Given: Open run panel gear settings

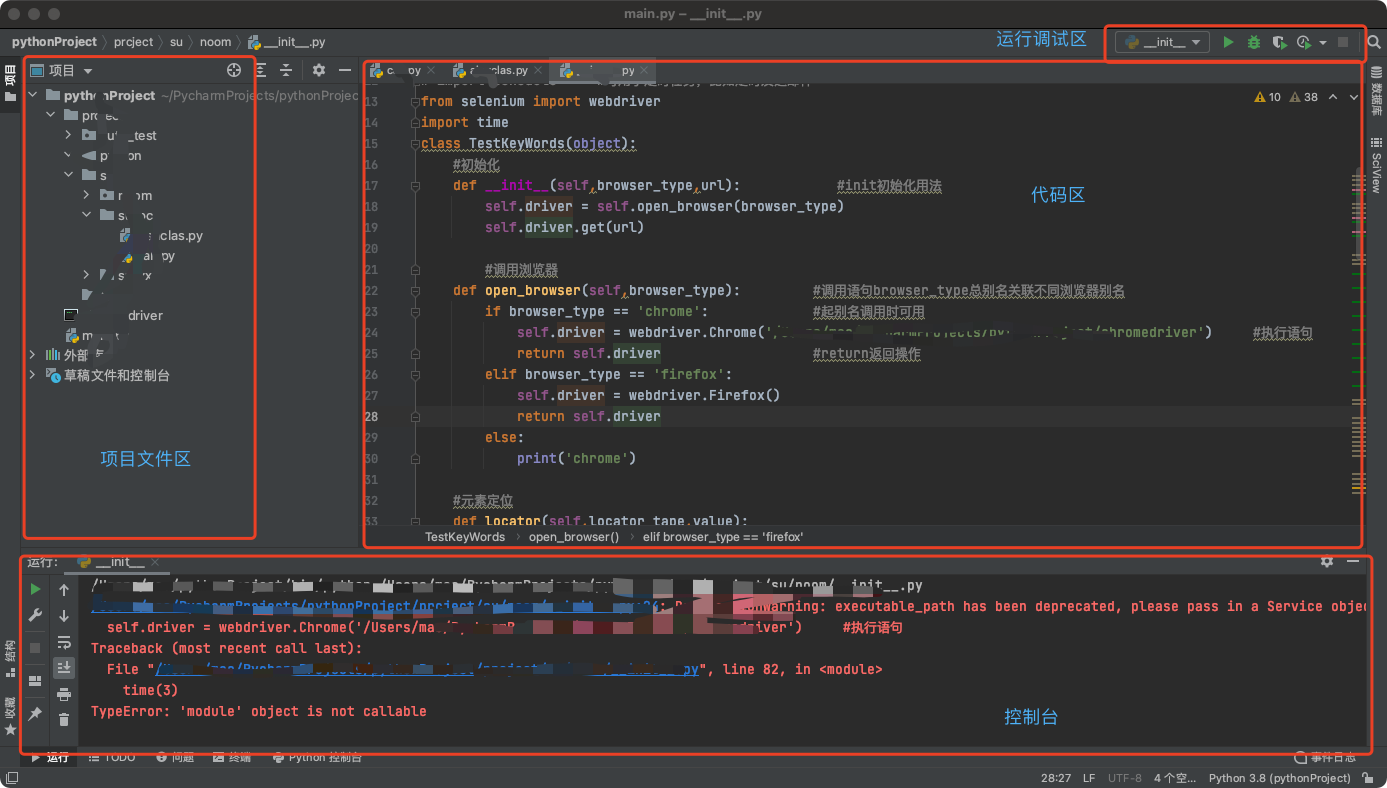Looking at the screenshot, I should [x=1327, y=562].
